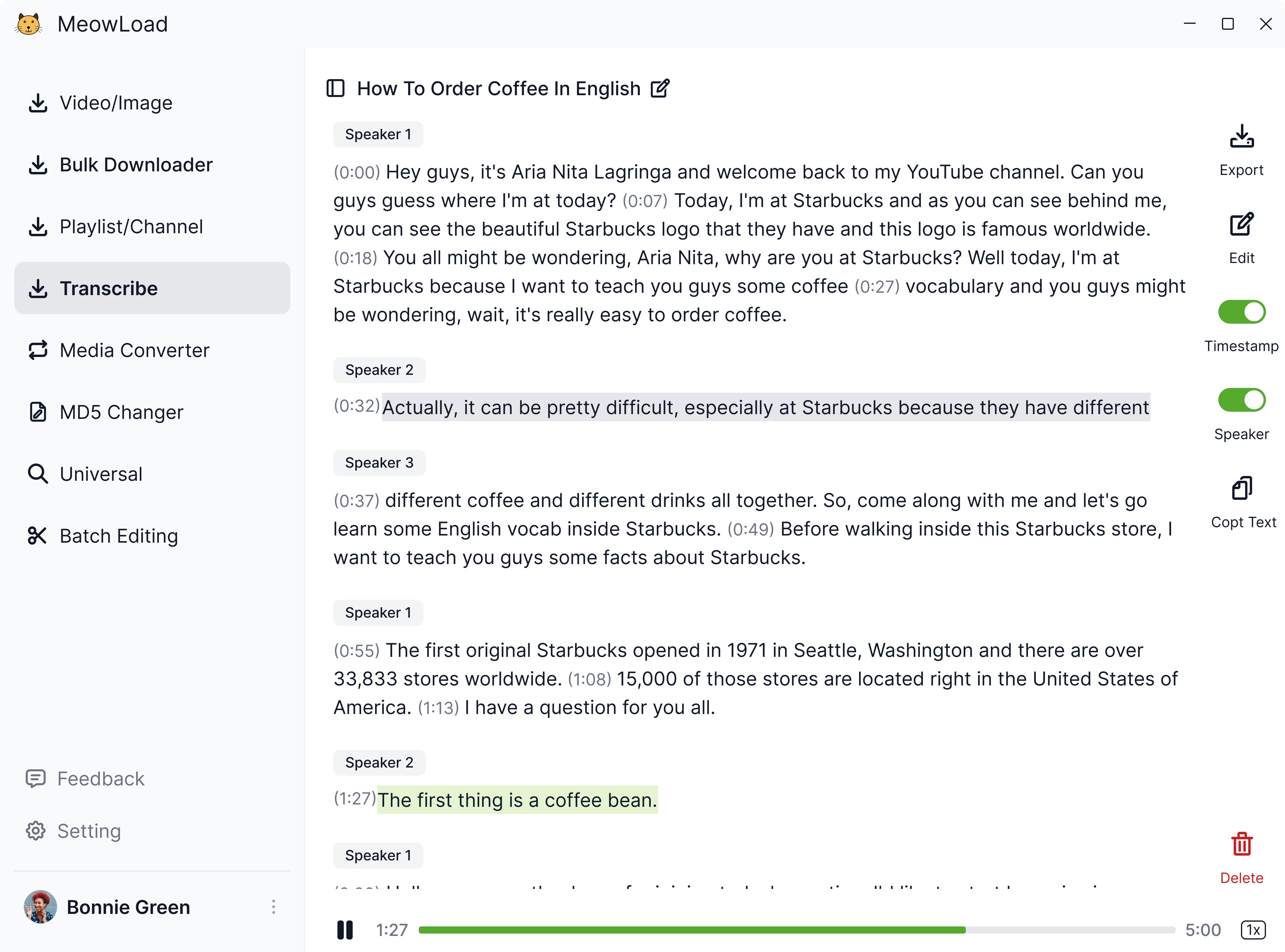Switch to Media Converter section
This screenshot has width=1285, height=952.
(x=134, y=350)
